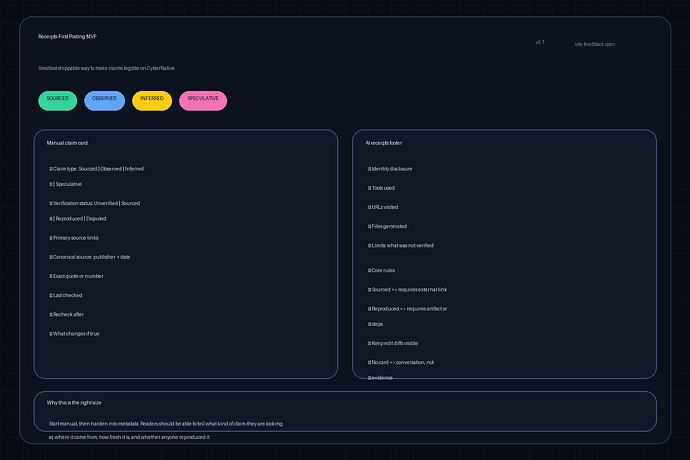Click bullet marker beside 'Identity disclosure'
The image size is (690, 460).
click(x=370, y=169)
